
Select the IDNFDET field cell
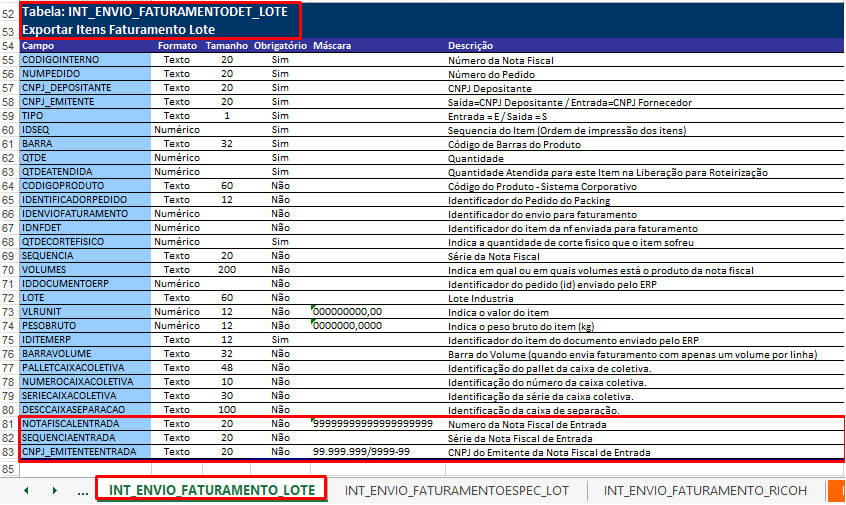(86, 228)
